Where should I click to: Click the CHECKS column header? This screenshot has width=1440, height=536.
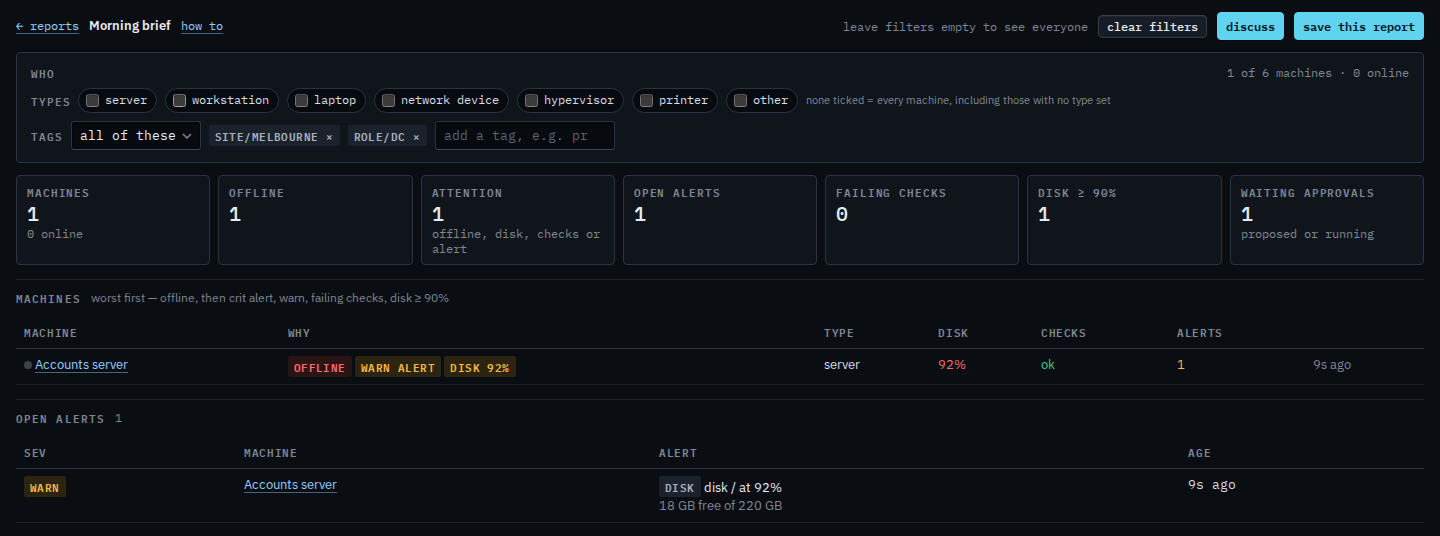tap(1063, 333)
